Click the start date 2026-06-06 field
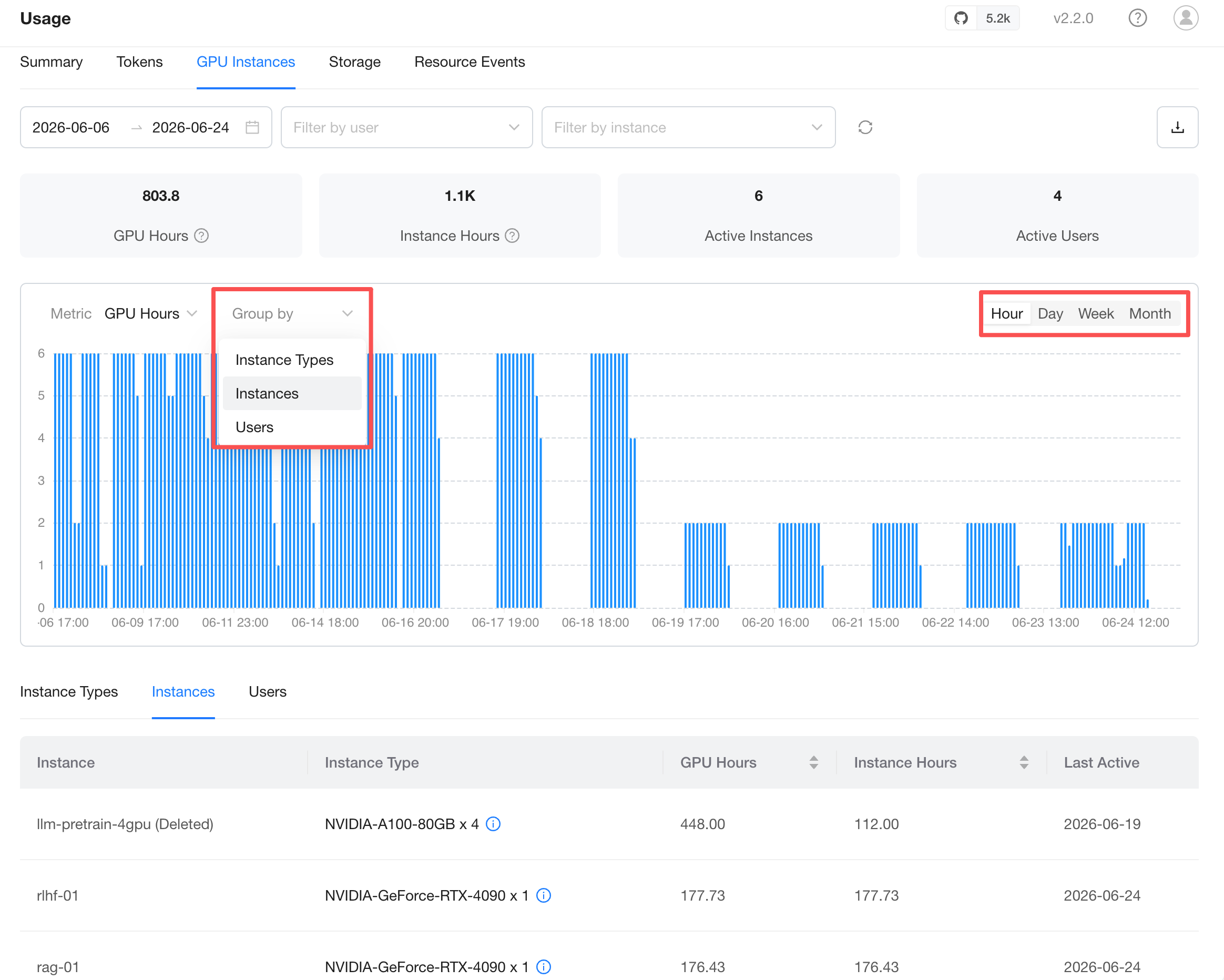 click(71, 127)
